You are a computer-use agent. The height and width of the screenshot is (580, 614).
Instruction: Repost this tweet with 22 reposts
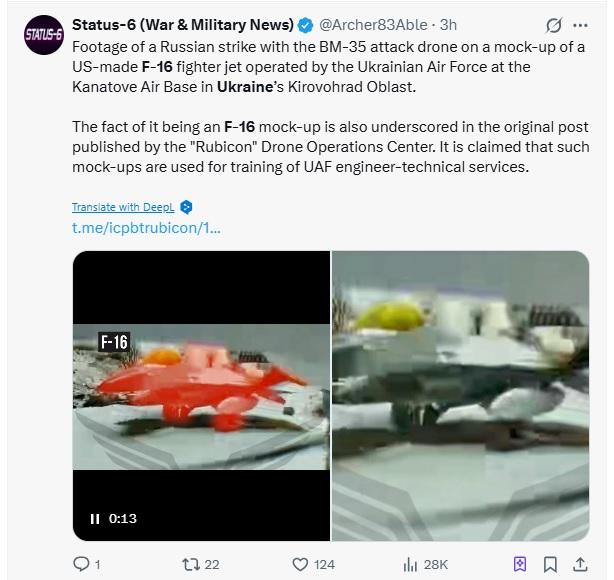pos(195,564)
